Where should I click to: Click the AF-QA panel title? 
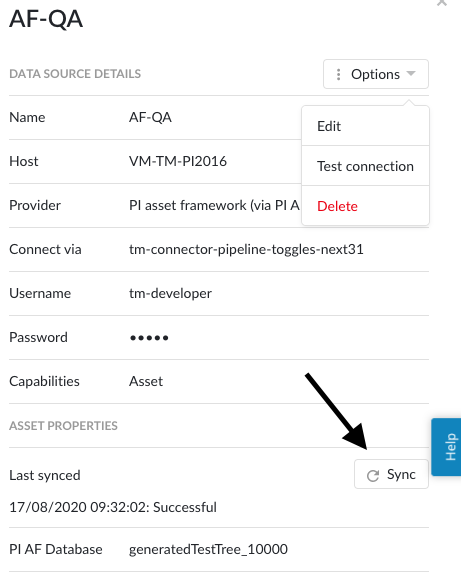46,19
